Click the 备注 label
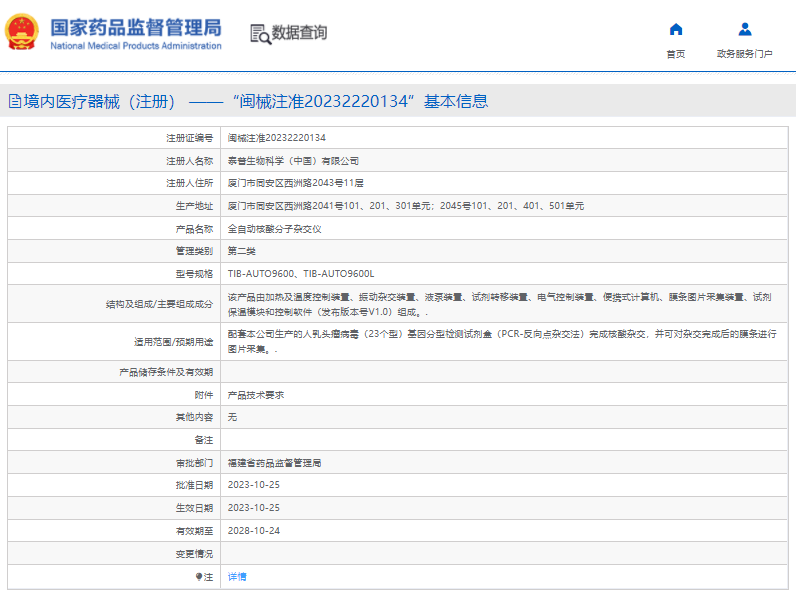 (204, 440)
